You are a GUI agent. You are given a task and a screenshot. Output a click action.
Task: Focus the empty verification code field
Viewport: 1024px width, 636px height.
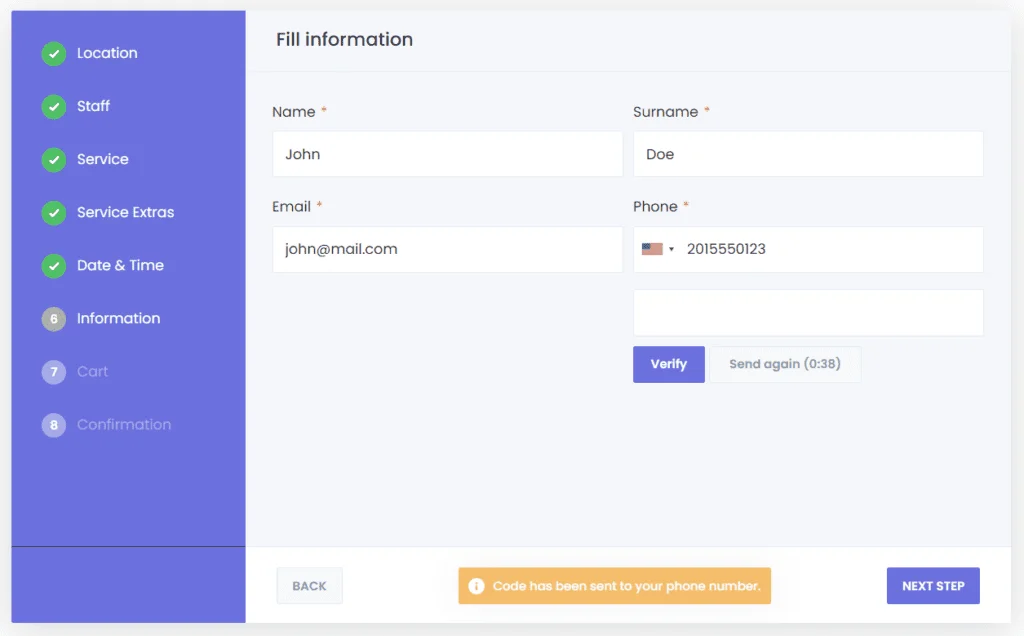point(808,313)
